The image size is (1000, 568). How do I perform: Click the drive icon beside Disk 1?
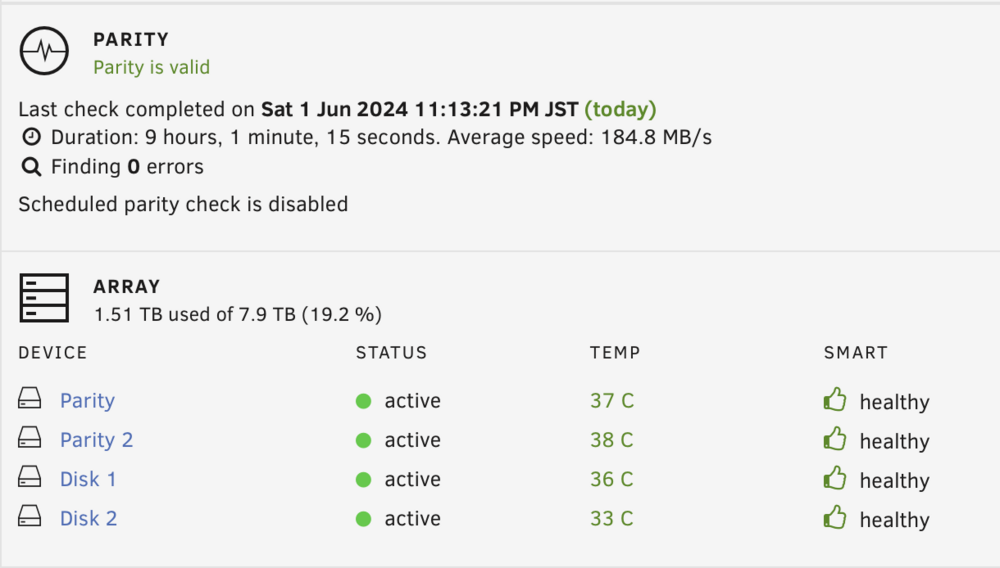30,477
